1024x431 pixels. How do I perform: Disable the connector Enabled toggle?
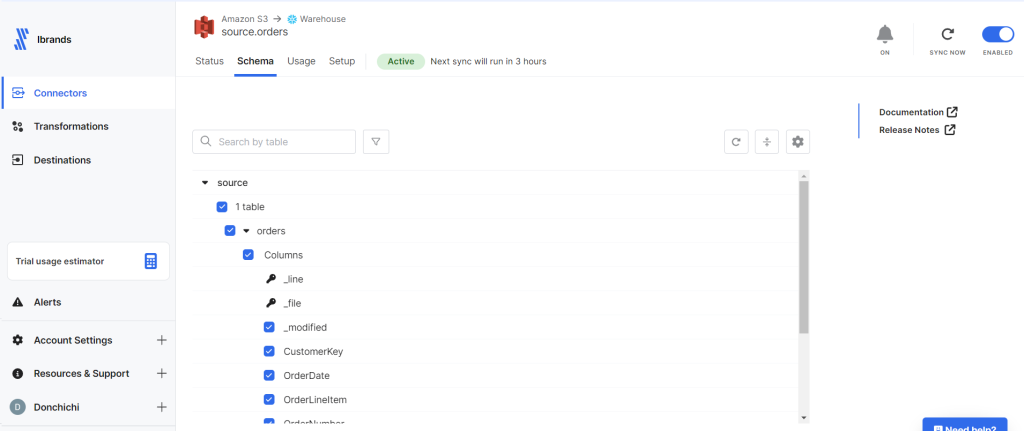click(997, 34)
